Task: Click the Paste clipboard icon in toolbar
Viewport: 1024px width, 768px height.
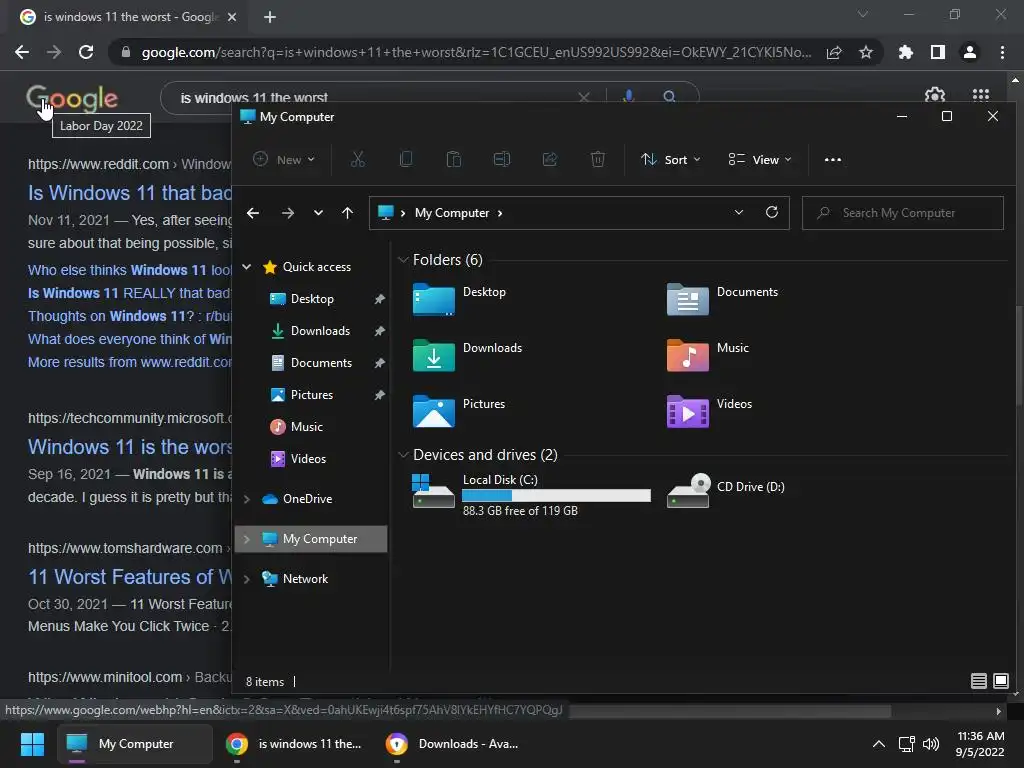Action: pos(453,159)
